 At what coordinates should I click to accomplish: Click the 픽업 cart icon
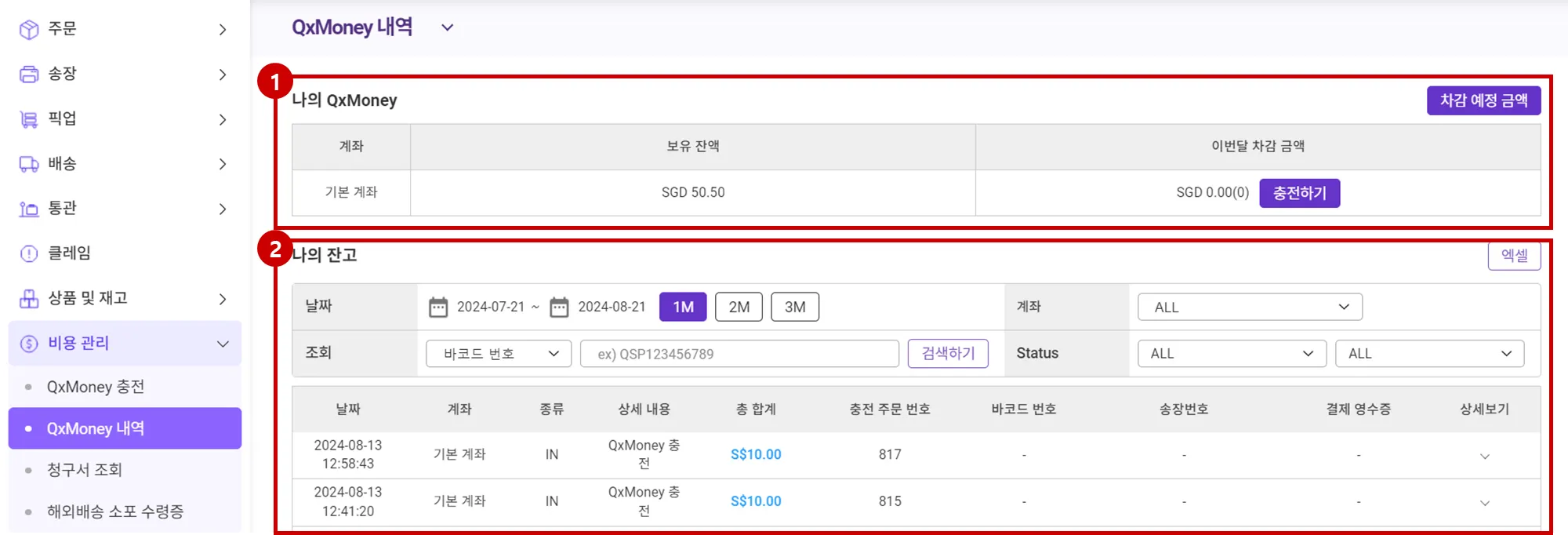click(x=29, y=119)
